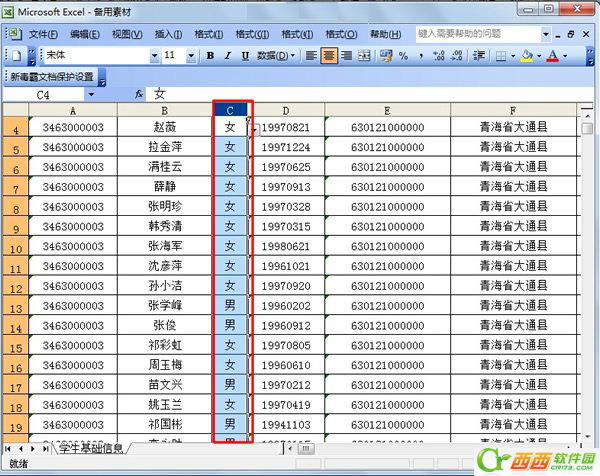Select the 学生基础信息 sheet tab
Image resolution: width=600 pixels, height=476 pixels.
click(89, 448)
